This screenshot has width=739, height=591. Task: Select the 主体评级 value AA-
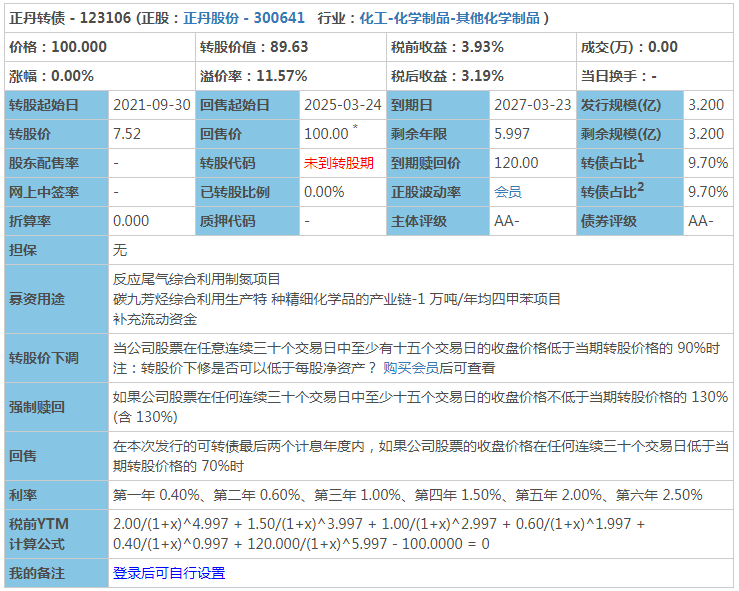click(506, 221)
